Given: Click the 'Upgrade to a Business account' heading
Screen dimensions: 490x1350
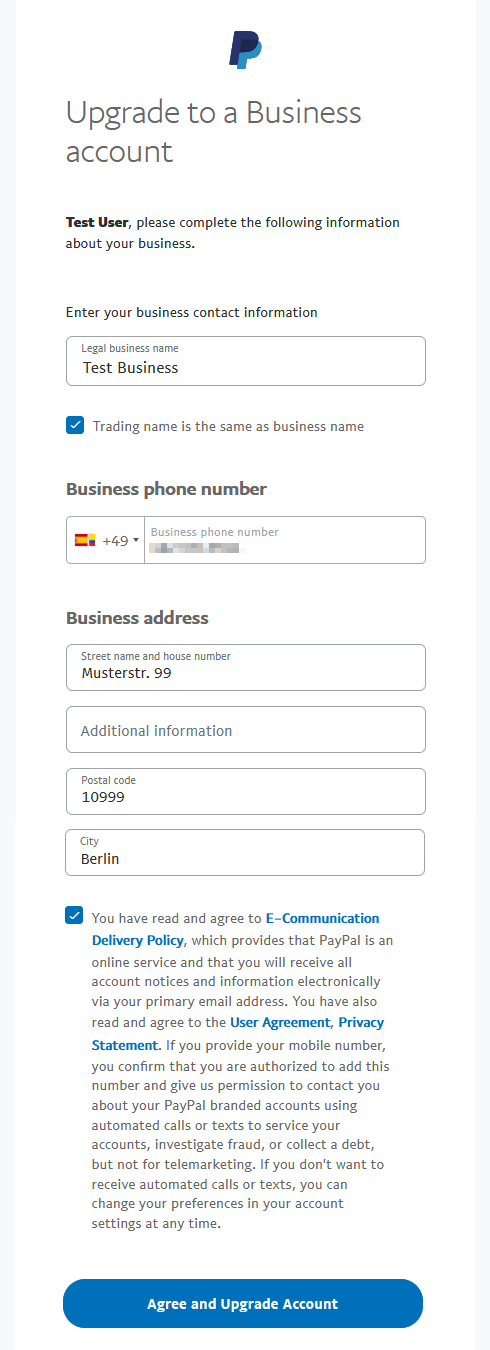Looking at the screenshot, I should coord(214,131).
